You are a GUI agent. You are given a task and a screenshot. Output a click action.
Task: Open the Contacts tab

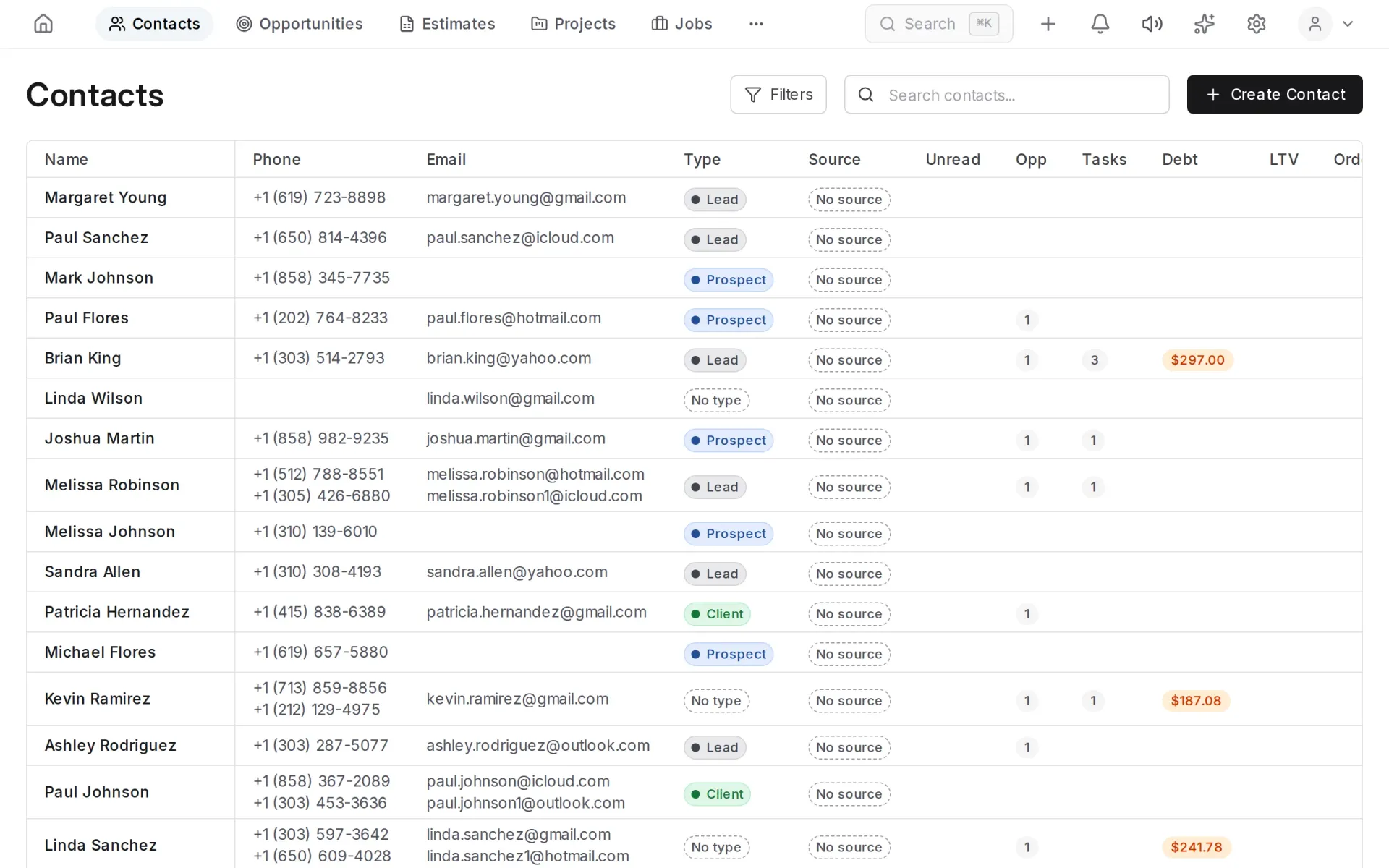[154, 24]
